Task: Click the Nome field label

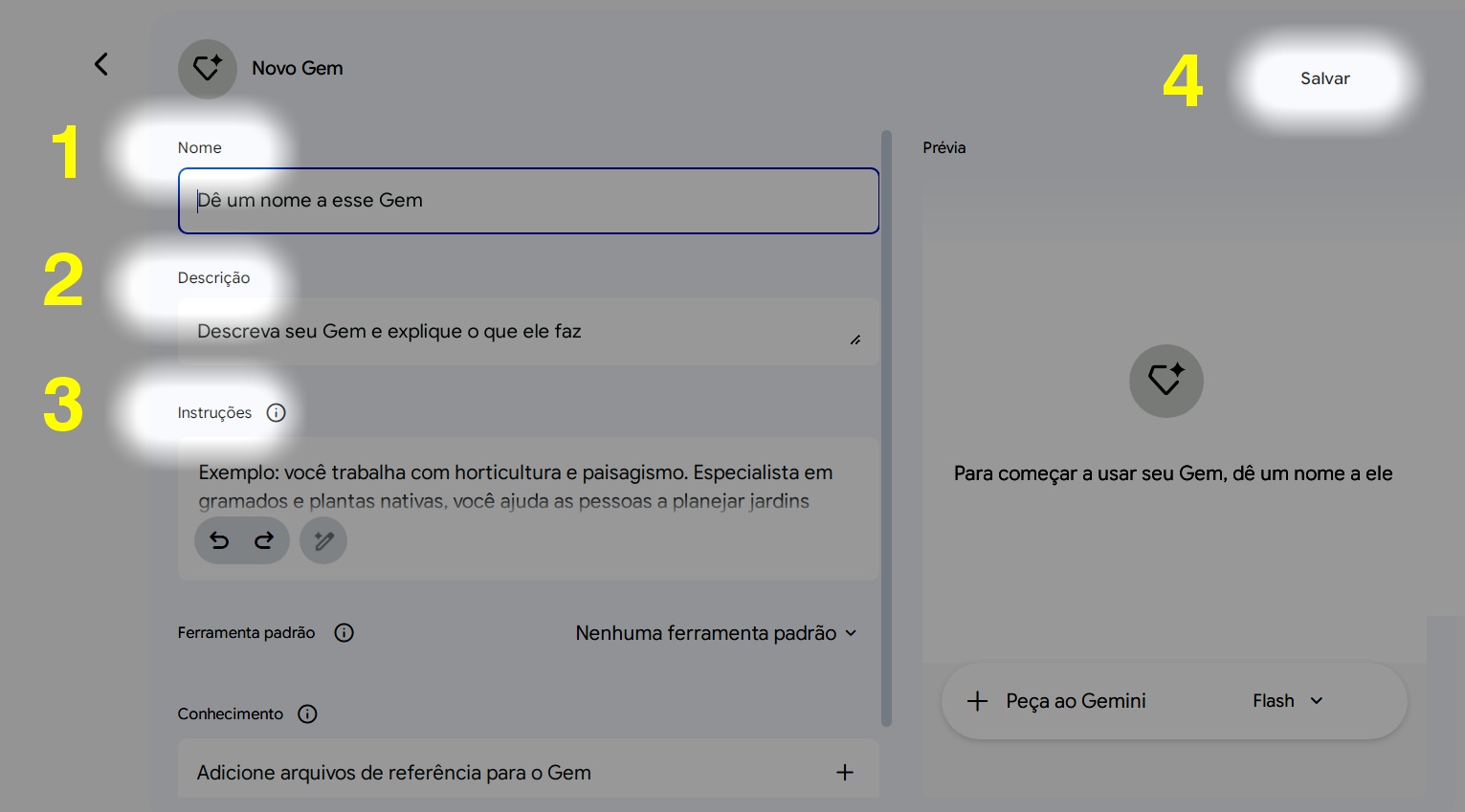Action: [x=200, y=148]
